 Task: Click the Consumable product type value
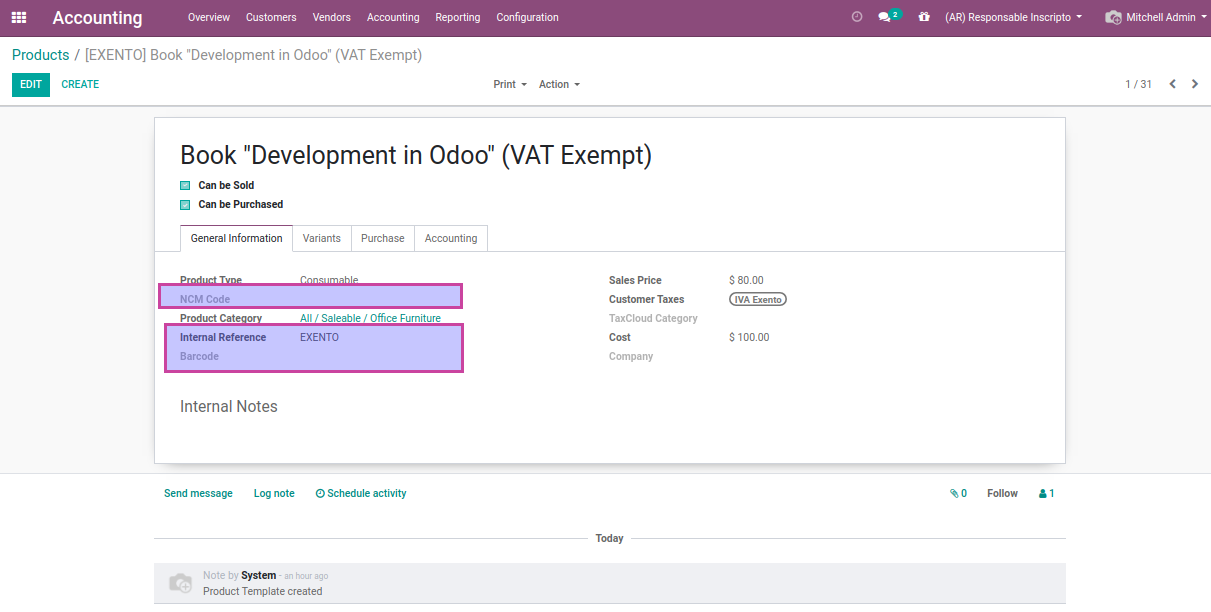(329, 280)
